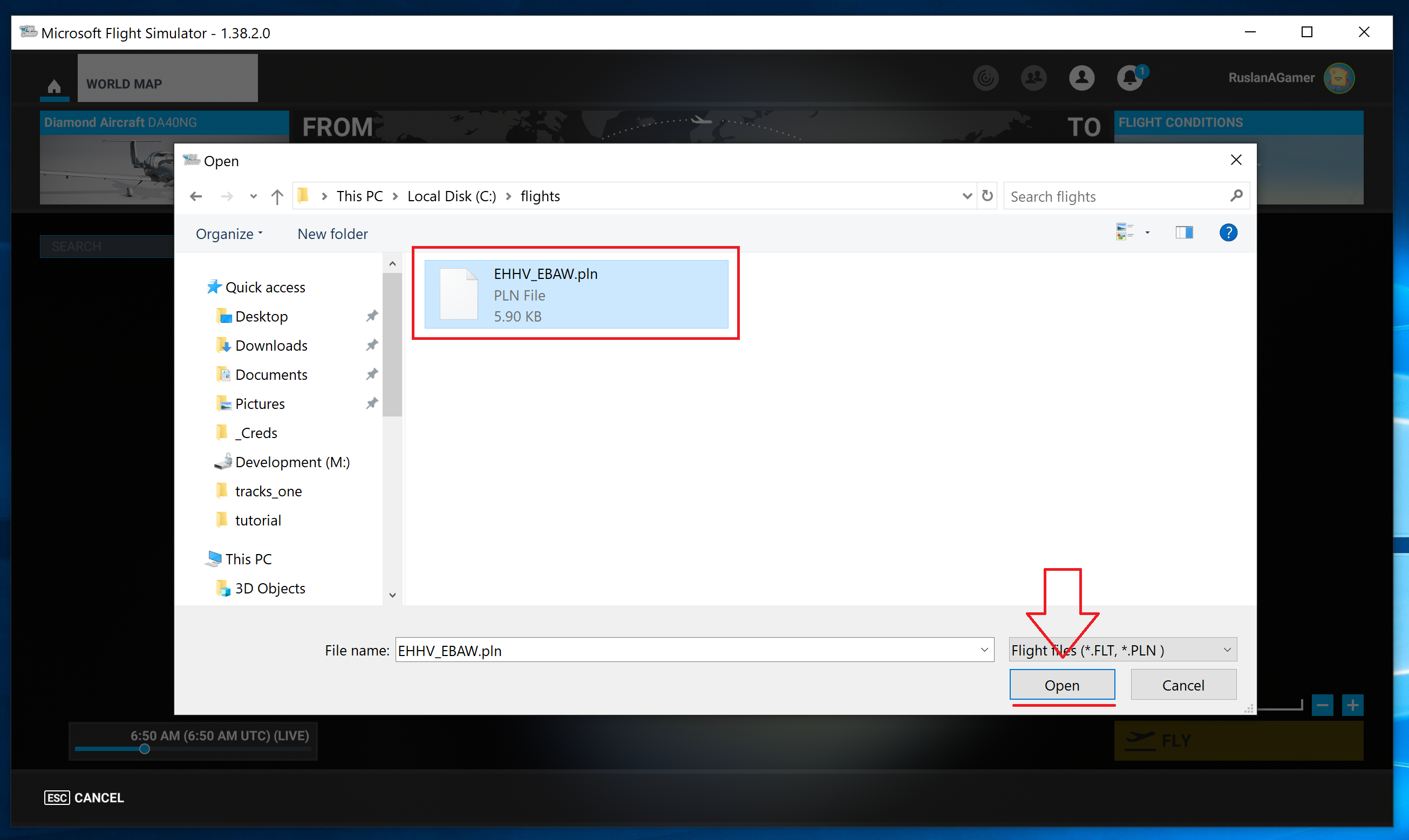Expand the address bar history dropdown
This screenshot has width=1409, height=840.
[967, 196]
